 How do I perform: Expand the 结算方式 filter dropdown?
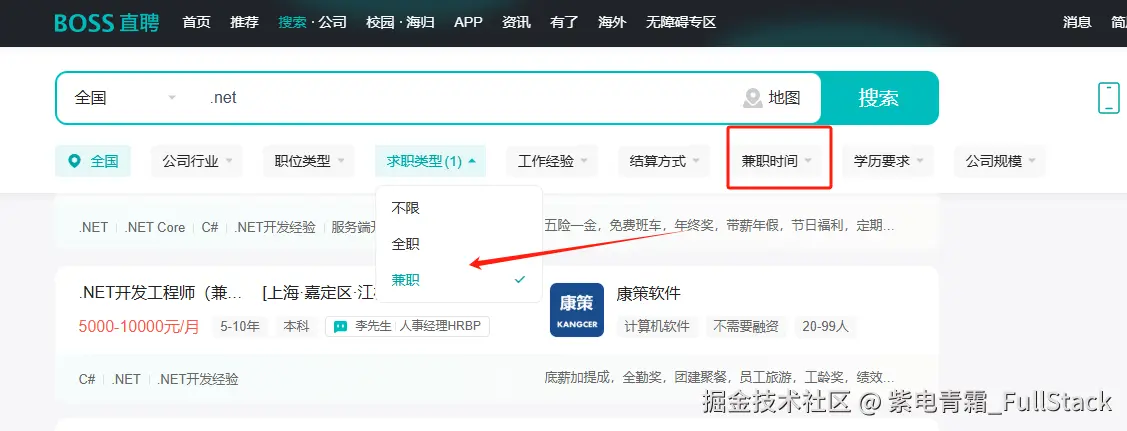point(664,161)
